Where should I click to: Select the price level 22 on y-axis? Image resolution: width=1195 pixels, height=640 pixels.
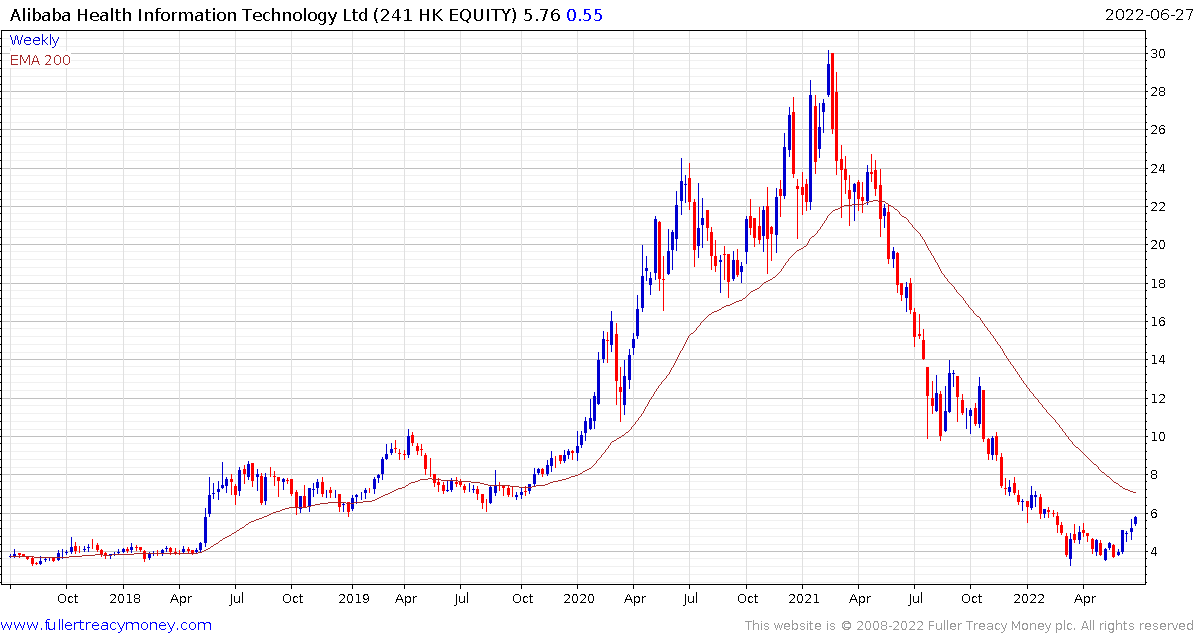(1160, 206)
